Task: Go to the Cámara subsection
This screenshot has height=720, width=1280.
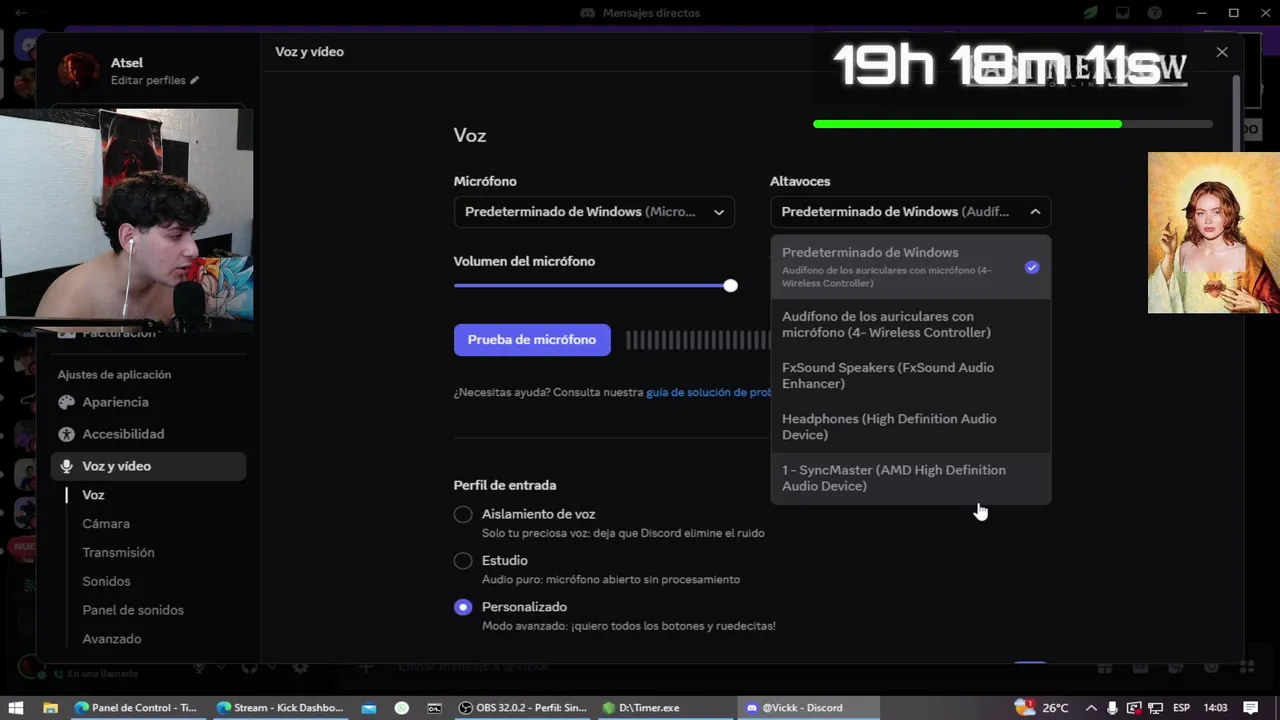Action: (x=106, y=524)
